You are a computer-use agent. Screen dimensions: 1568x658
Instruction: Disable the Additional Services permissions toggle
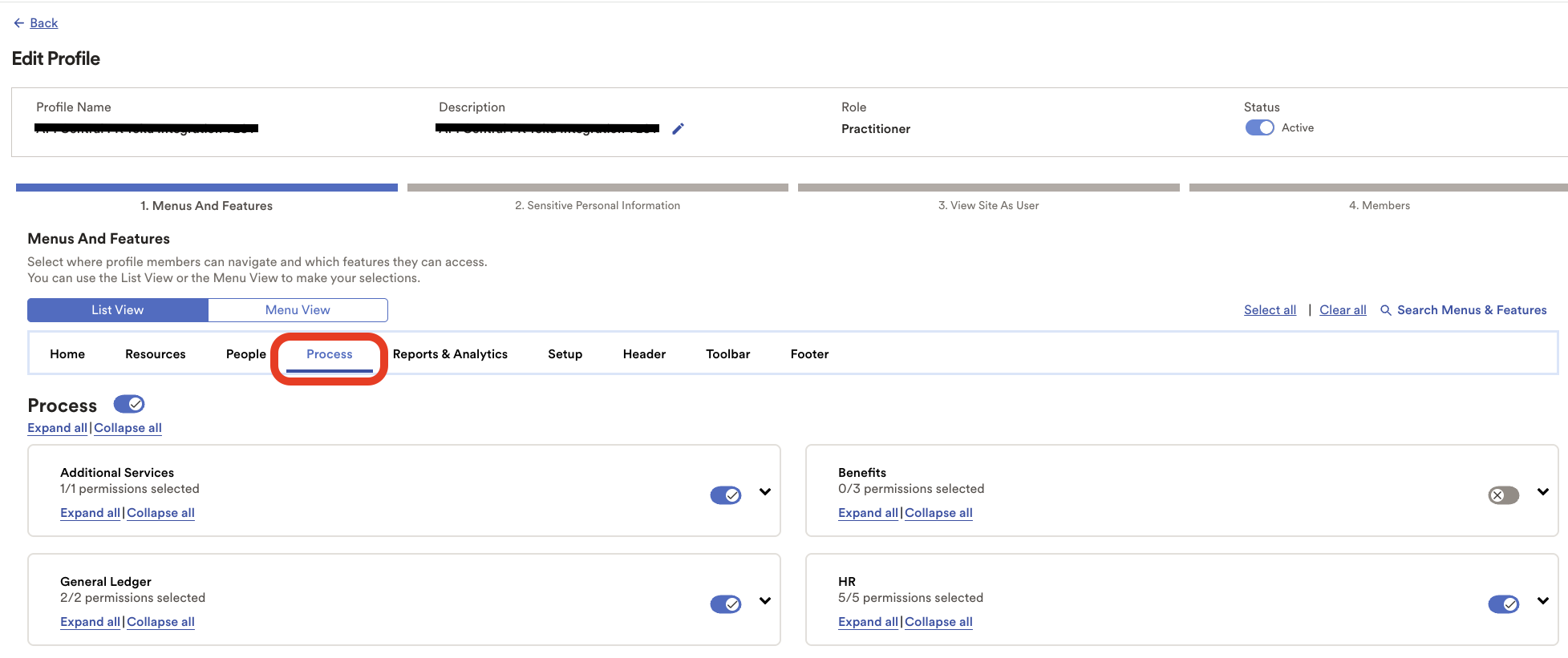point(726,495)
